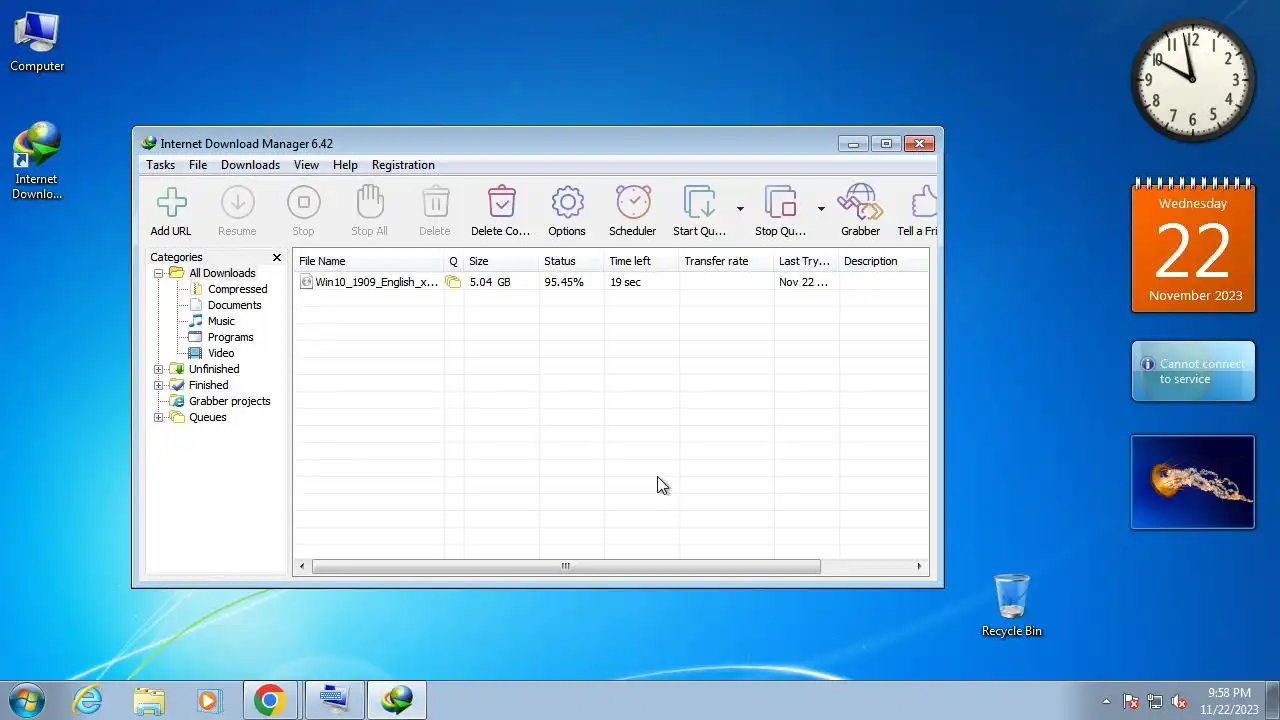This screenshot has width=1280, height=720.
Task: Sort by File Name column header
Action: point(369,261)
